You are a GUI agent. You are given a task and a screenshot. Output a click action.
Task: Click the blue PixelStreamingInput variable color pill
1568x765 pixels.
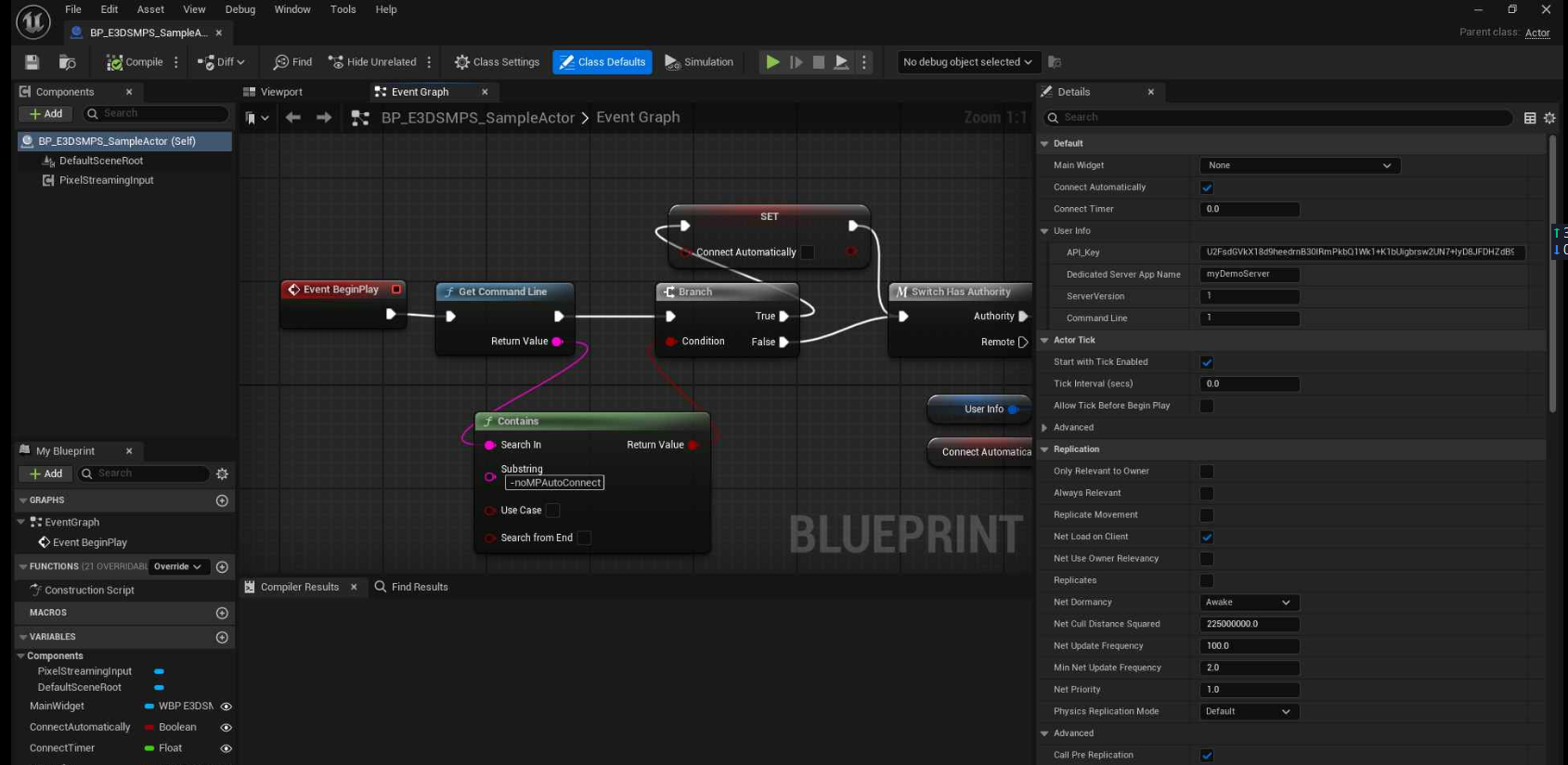(159, 671)
